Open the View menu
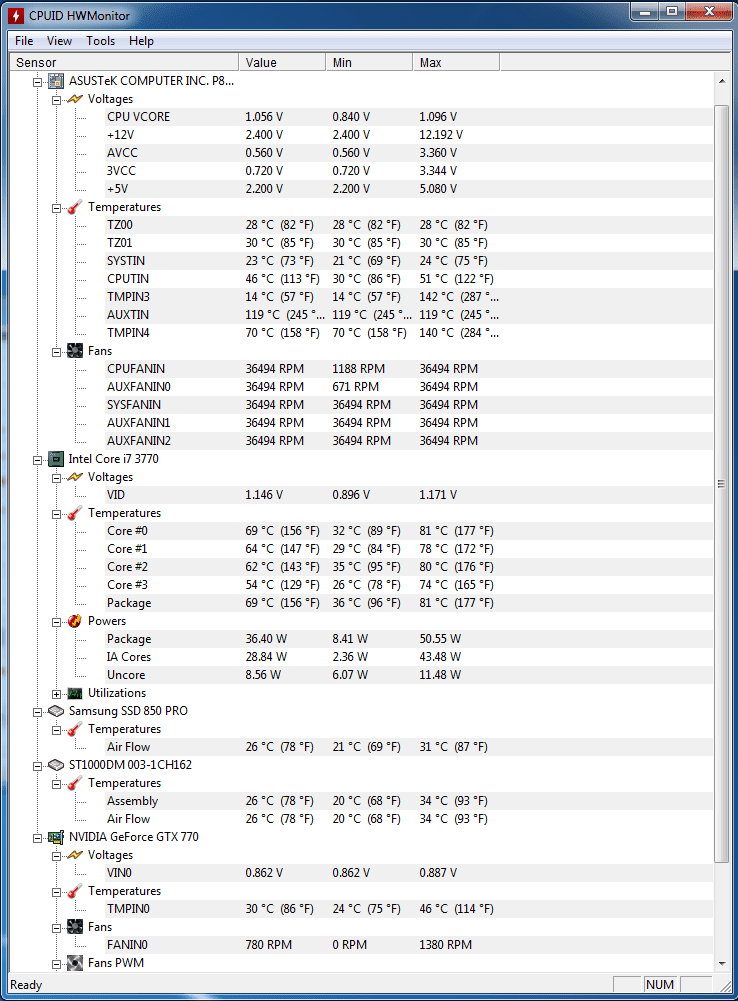 [59, 41]
